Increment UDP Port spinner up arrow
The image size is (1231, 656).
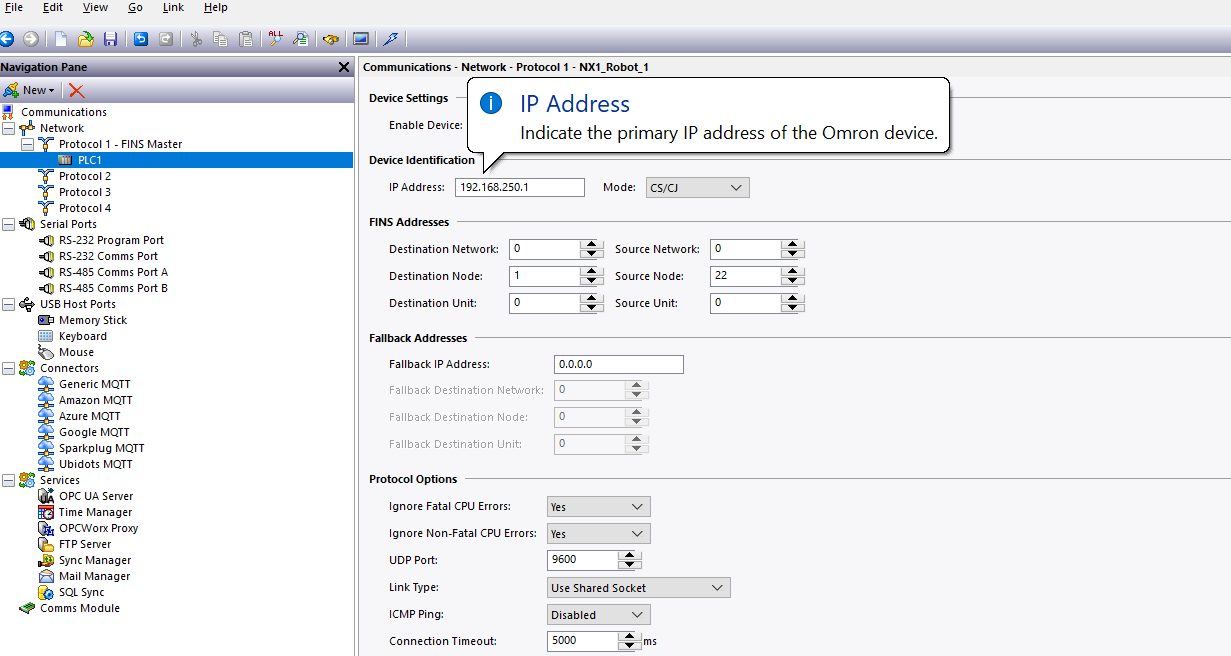[x=630, y=556]
